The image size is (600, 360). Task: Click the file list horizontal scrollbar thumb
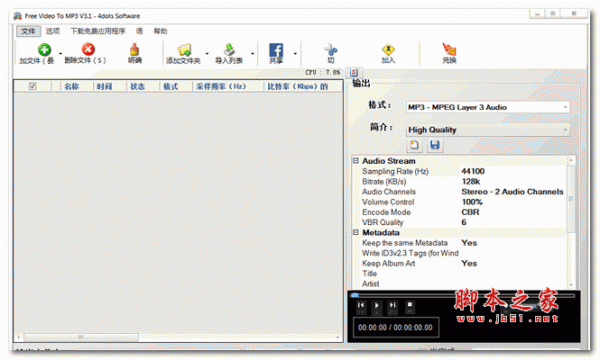[x=81, y=337]
